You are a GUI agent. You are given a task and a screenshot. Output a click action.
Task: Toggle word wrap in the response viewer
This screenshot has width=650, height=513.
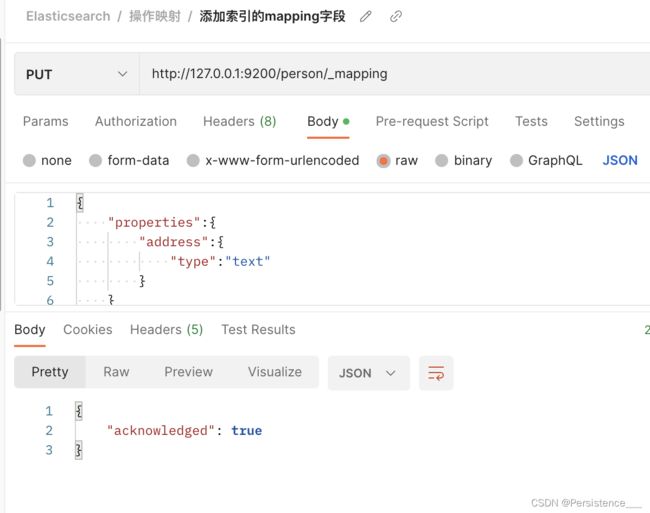click(x=436, y=373)
